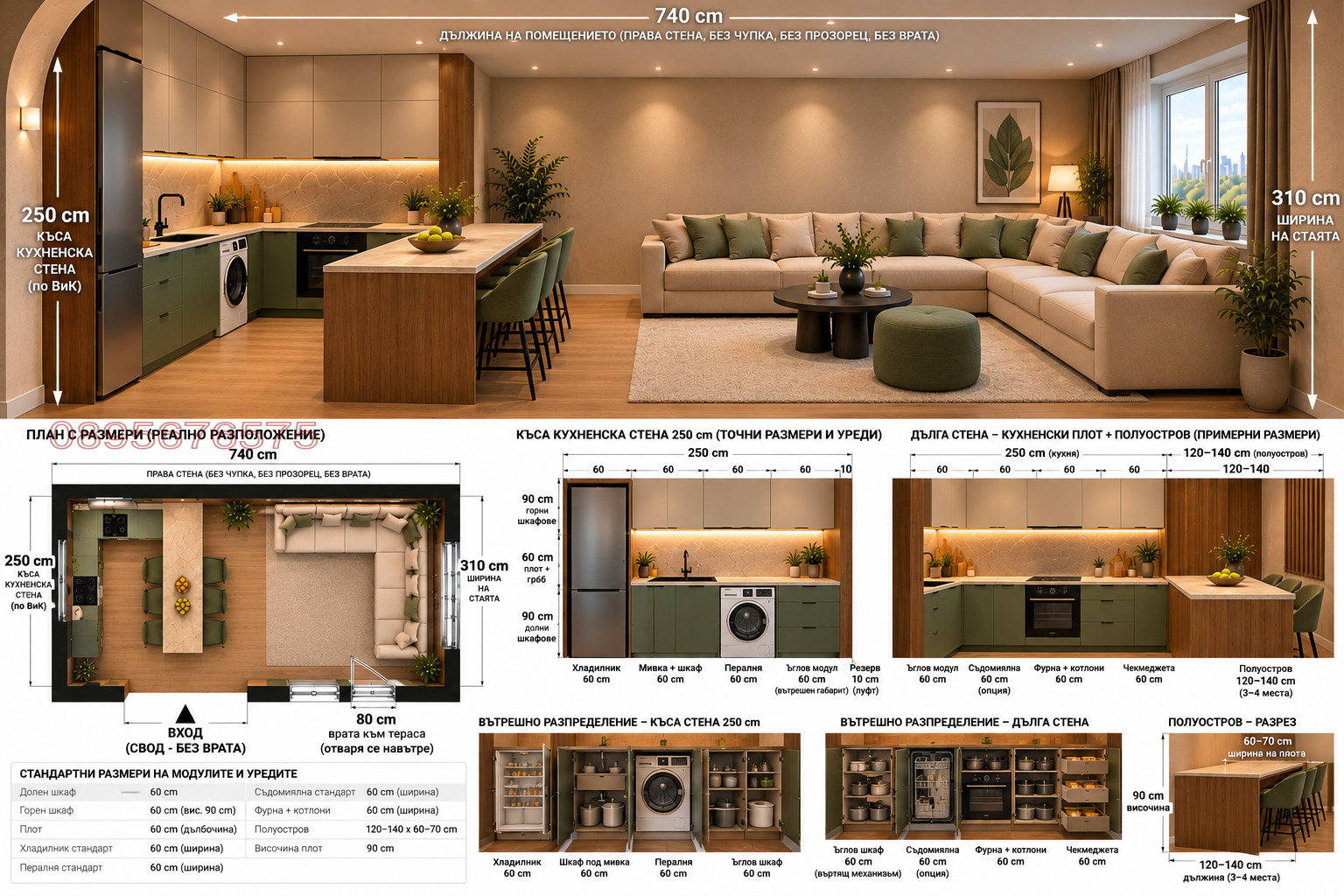Select heading ВЪТРЕШНО РАЗПРЕДЕЛЕНИЕ – ДЪЛГА СТЕНА
1344x896 pixels.
pos(964,723)
